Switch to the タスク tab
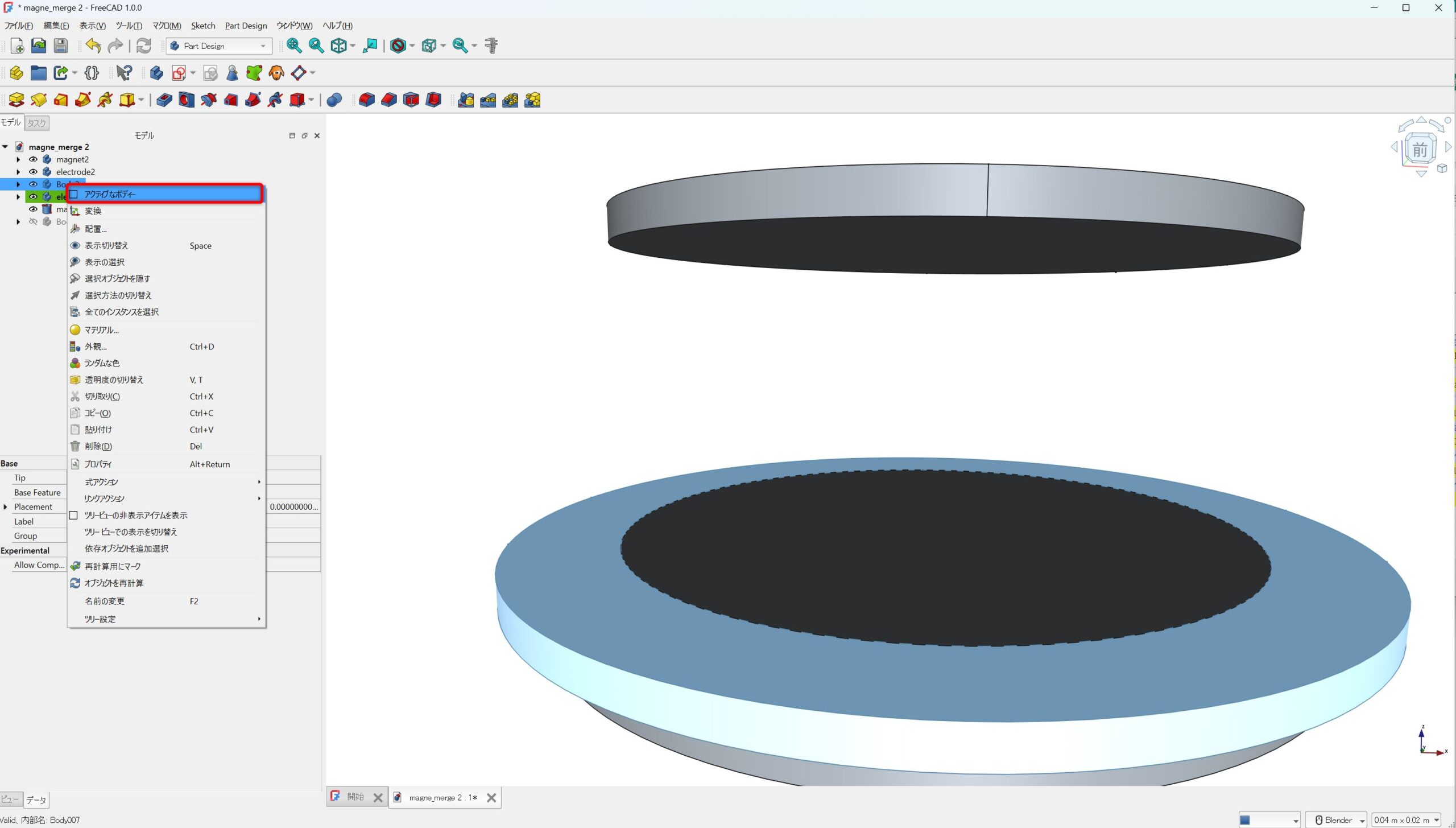The image size is (1456, 828). 36,123
